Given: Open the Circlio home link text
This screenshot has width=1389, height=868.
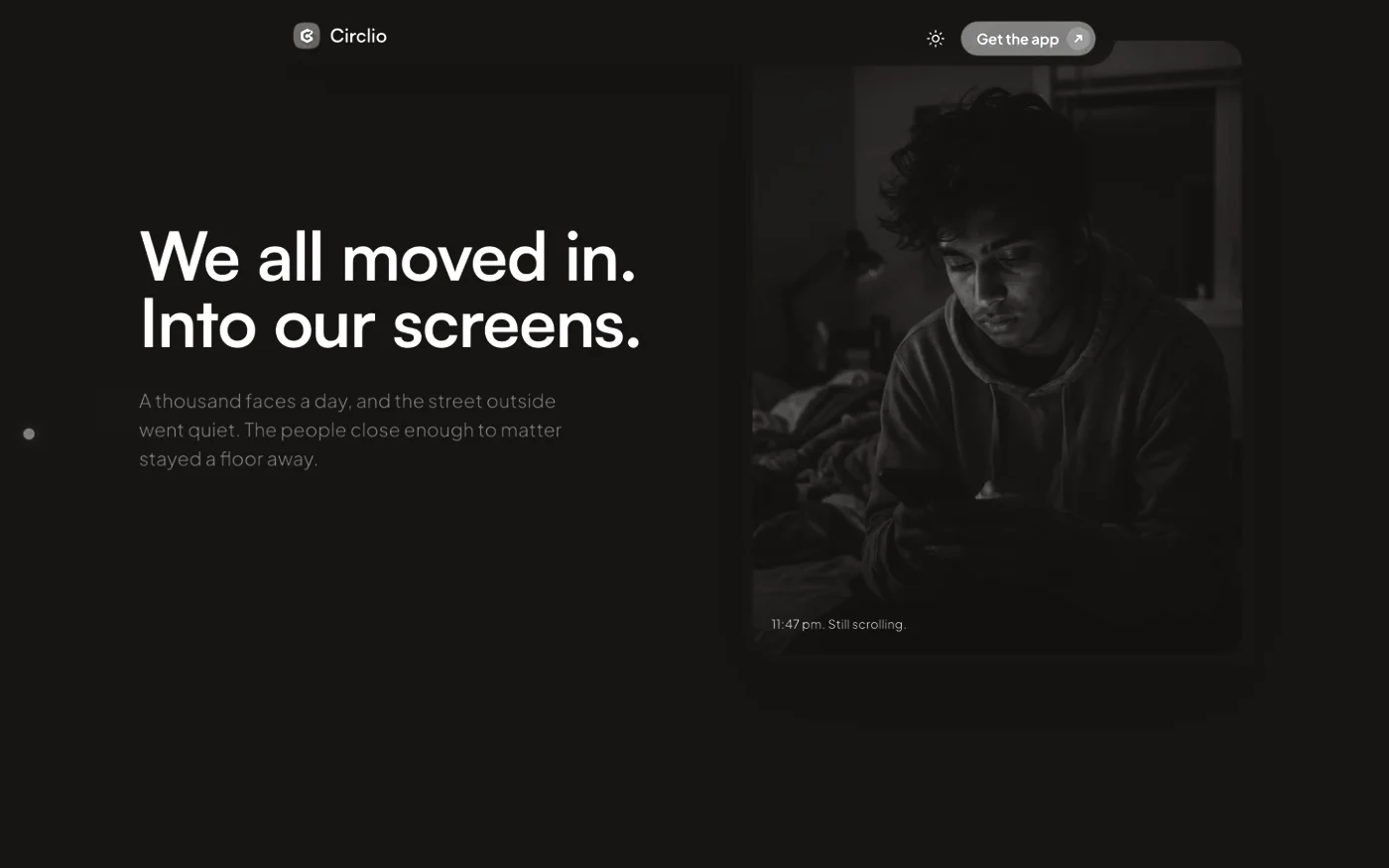Looking at the screenshot, I should (358, 36).
